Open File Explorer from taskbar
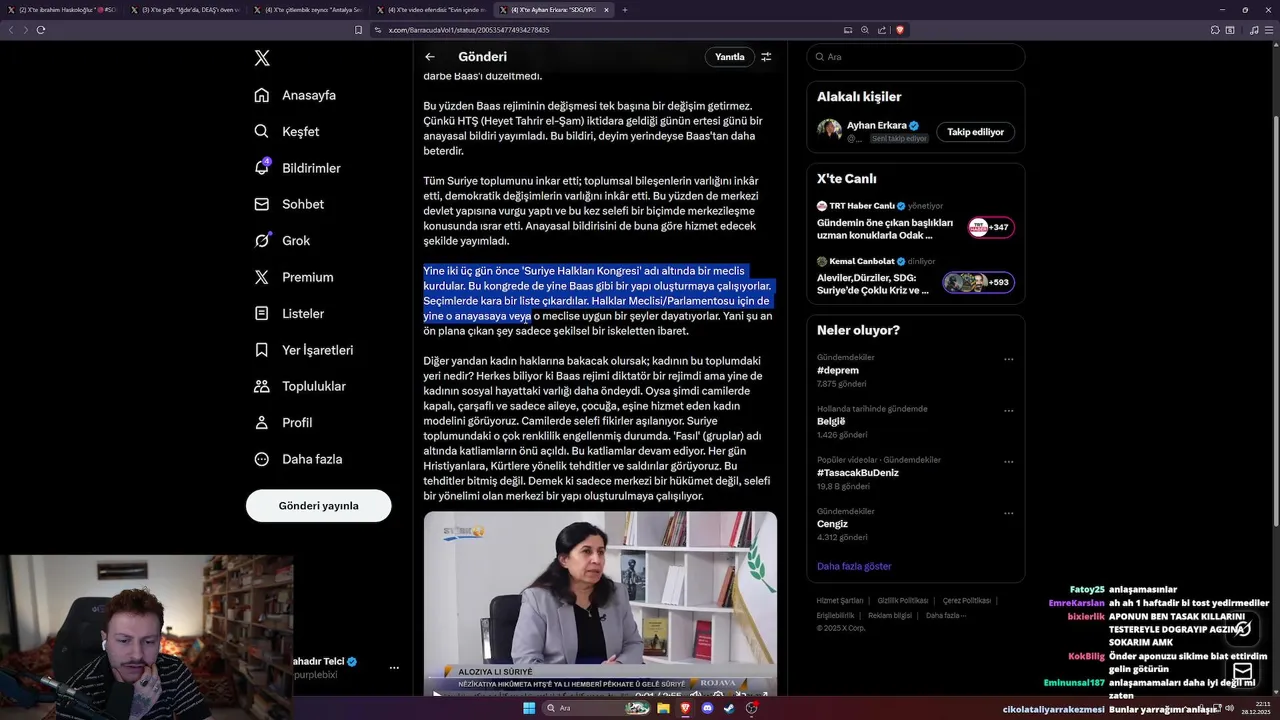The width and height of the screenshot is (1280, 720). pos(663,708)
